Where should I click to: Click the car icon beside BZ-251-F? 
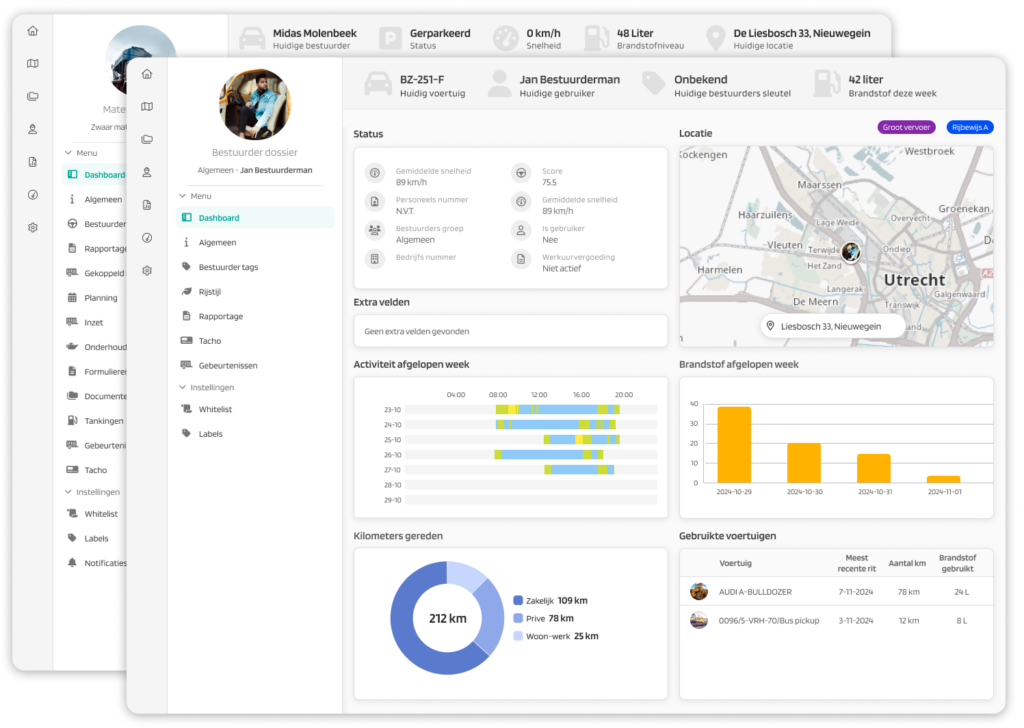378,85
